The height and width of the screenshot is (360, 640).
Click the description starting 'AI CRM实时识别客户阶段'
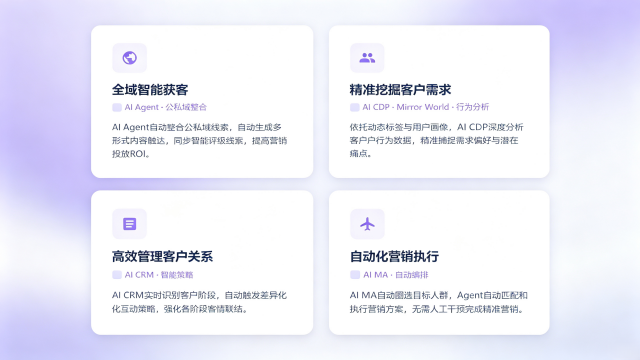coord(199,302)
